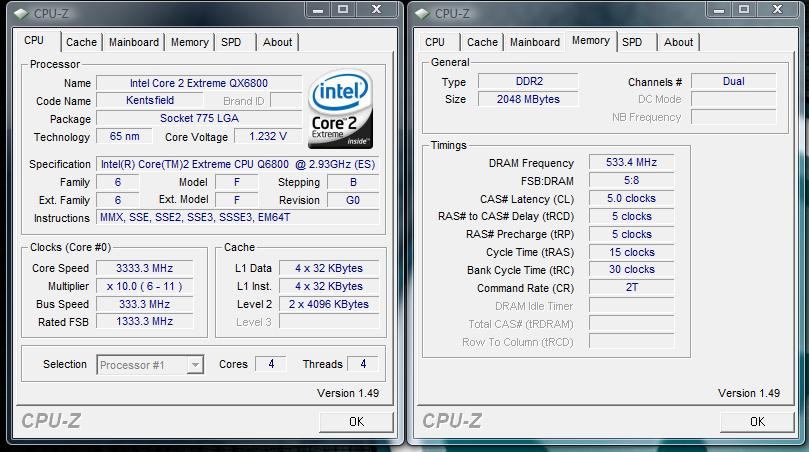Click the L1 Inst. '4 x 32 KBytes' value
The image size is (809, 452).
[x=329, y=286]
